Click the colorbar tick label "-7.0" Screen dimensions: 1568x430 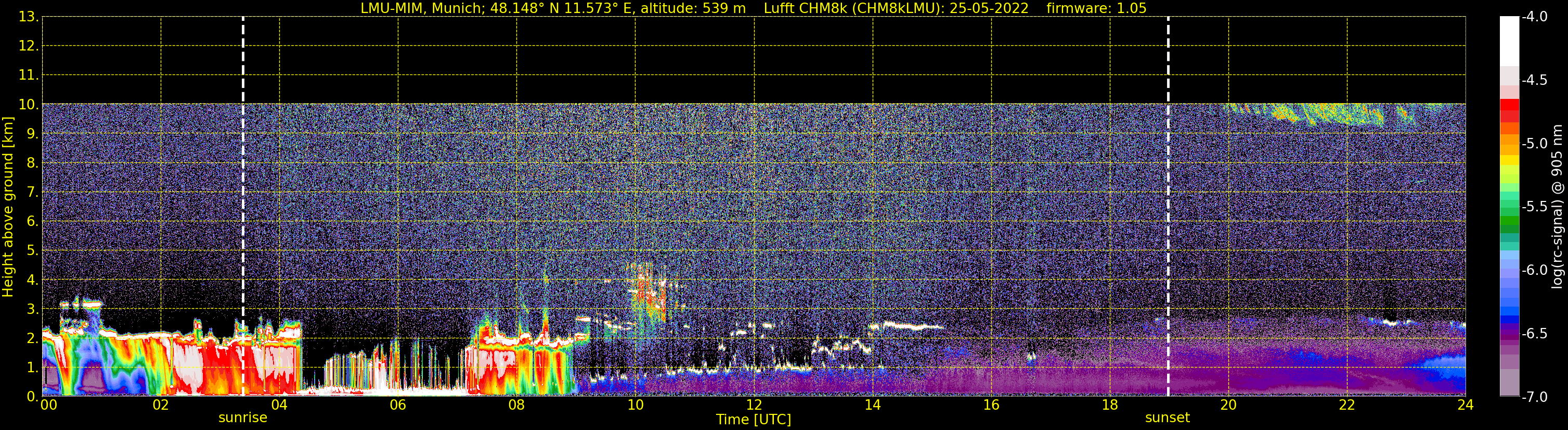1535,397
